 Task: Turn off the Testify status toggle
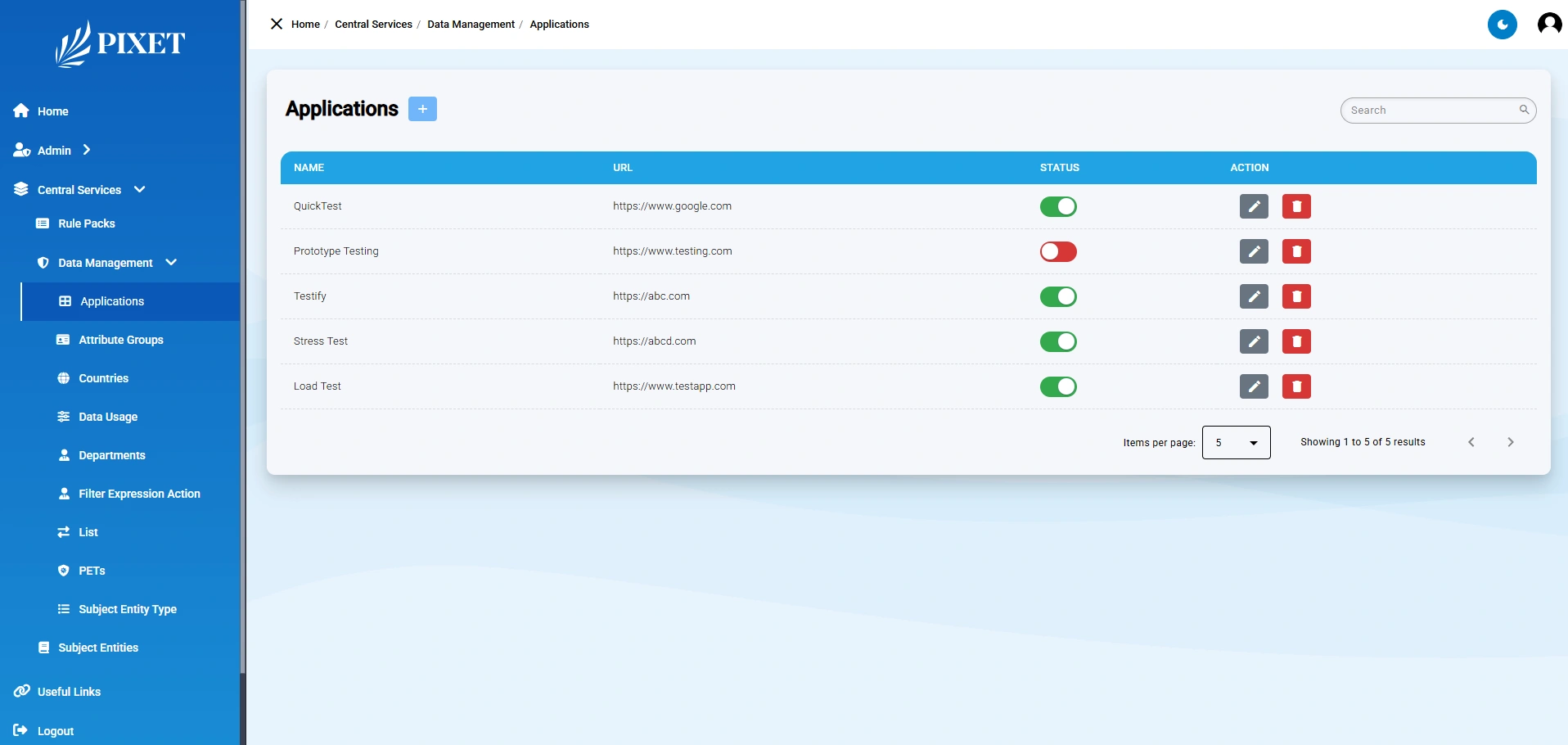(1058, 296)
